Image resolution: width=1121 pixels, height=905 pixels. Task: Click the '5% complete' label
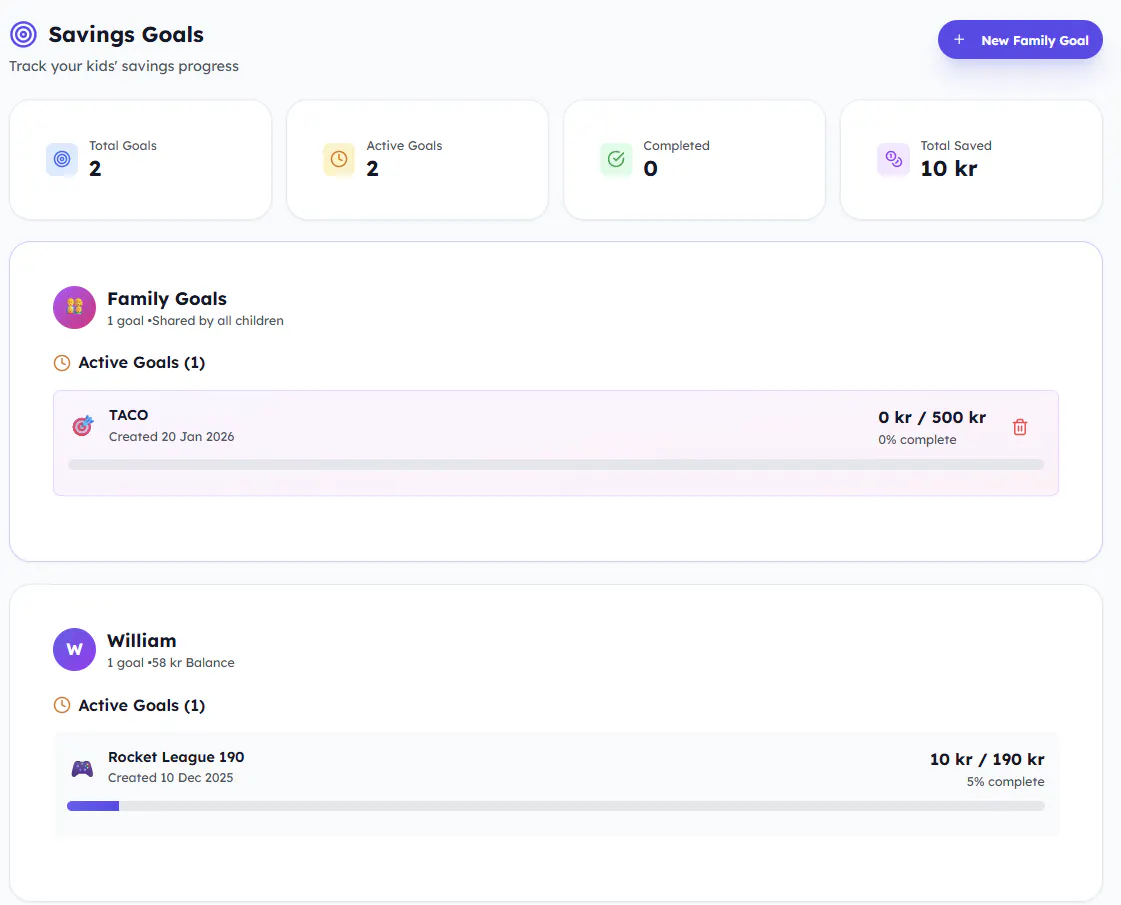tap(1005, 782)
